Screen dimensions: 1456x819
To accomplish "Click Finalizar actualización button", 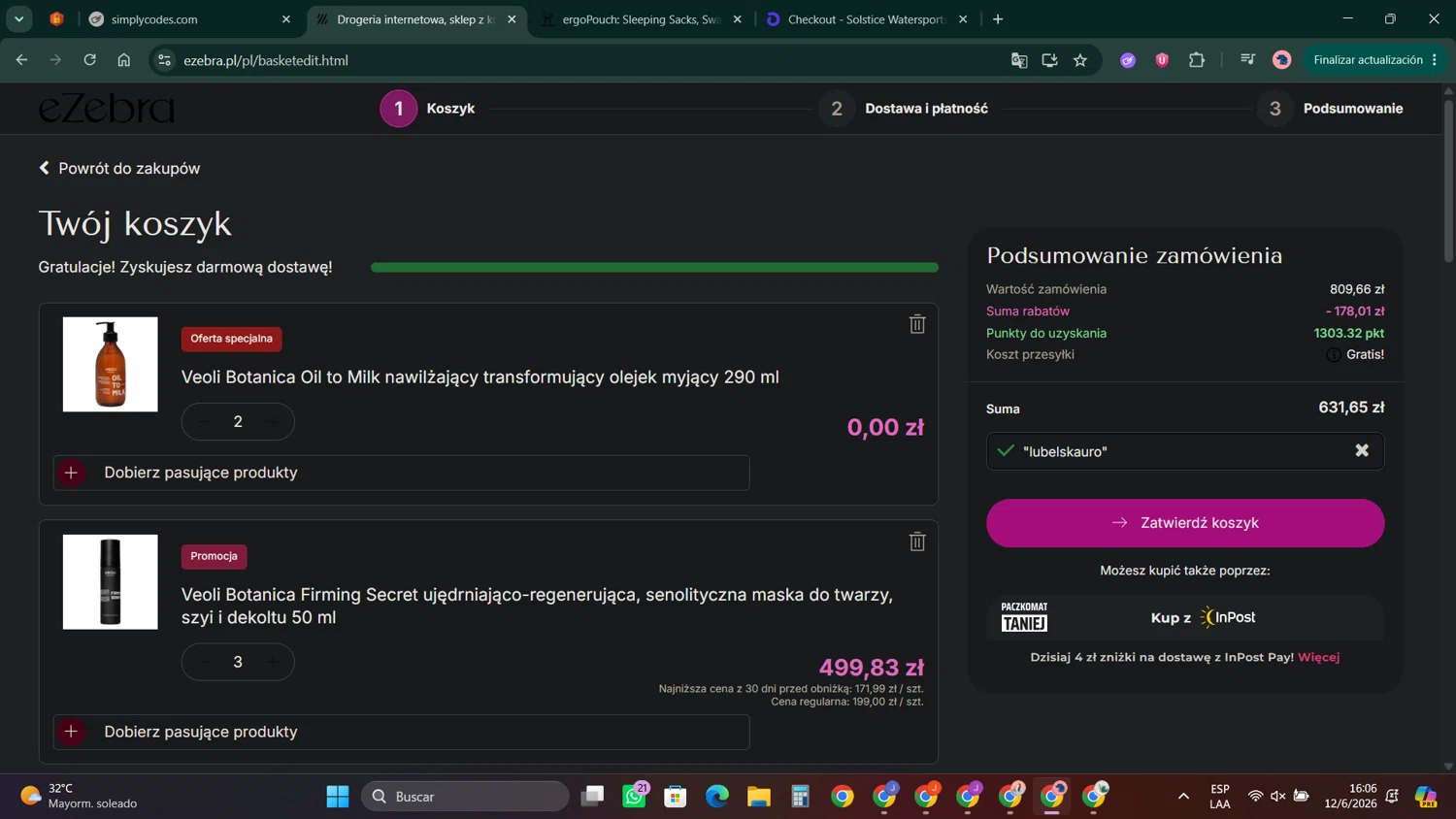I will pyautogui.click(x=1374, y=60).
